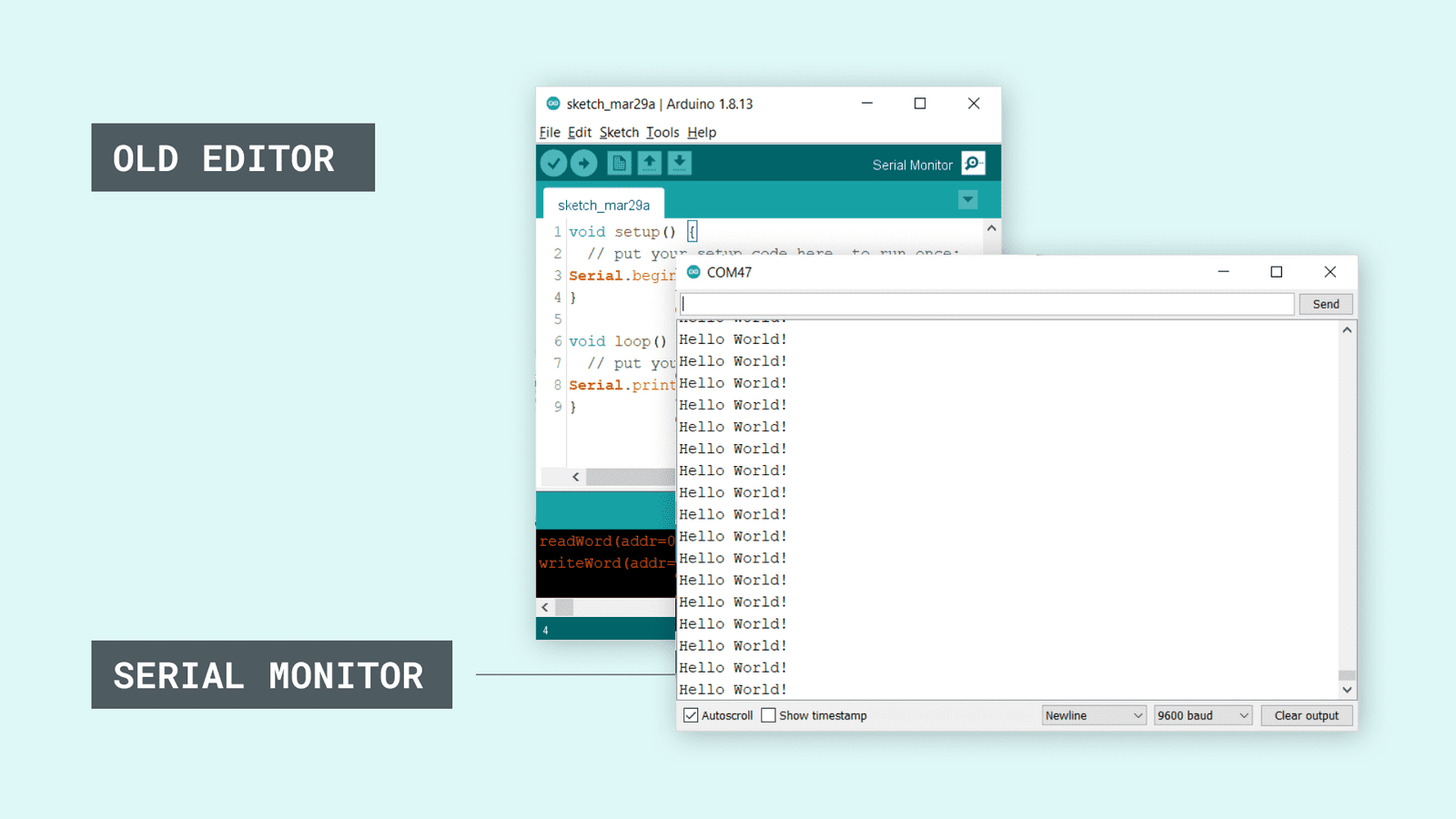Click the Upload arrow icon in Arduino toolbar
Screen dimensions: 1456x819
point(584,163)
